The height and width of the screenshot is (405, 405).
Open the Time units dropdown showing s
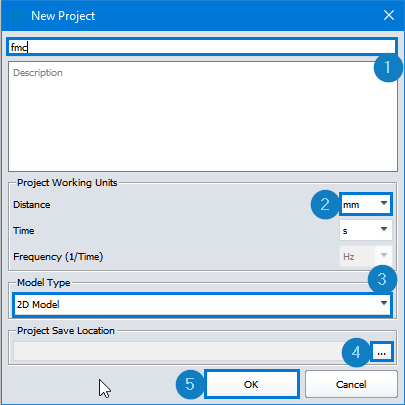pos(366,230)
